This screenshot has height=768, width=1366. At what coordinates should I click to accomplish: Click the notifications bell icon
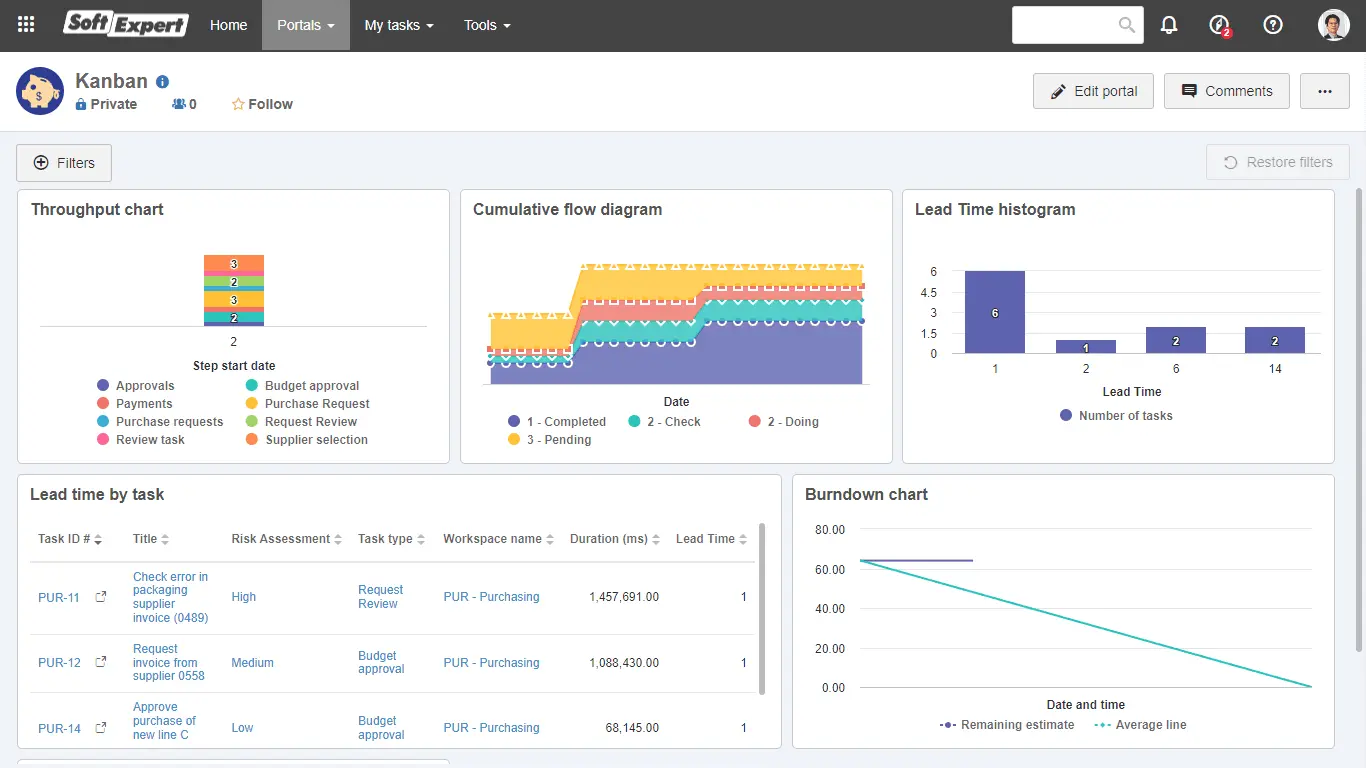click(1169, 25)
